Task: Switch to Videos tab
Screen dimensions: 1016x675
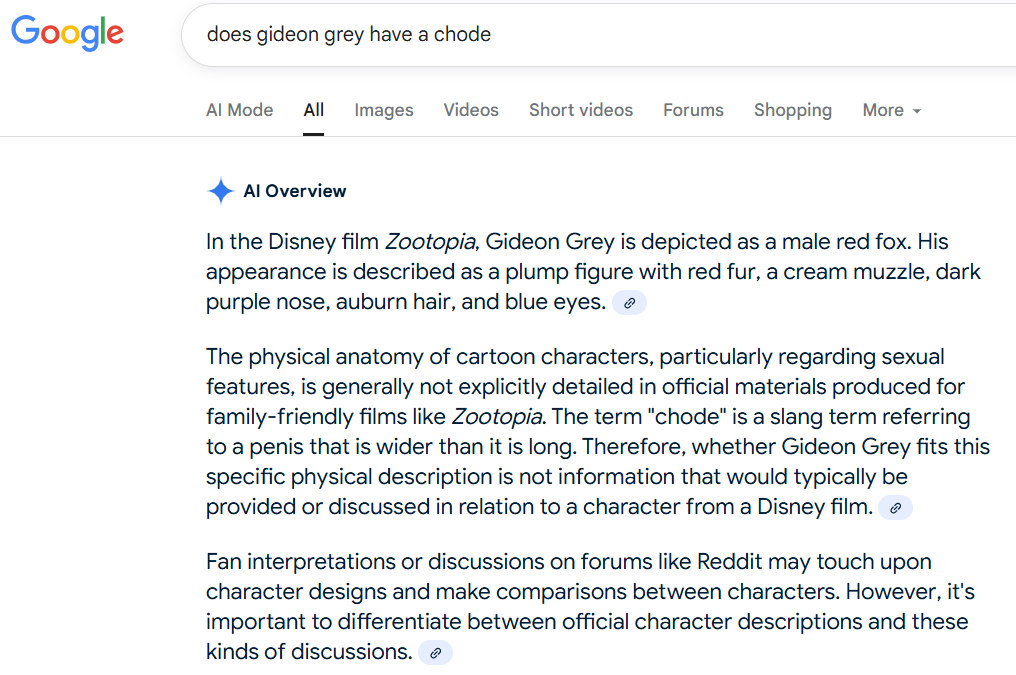Action: click(x=471, y=110)
